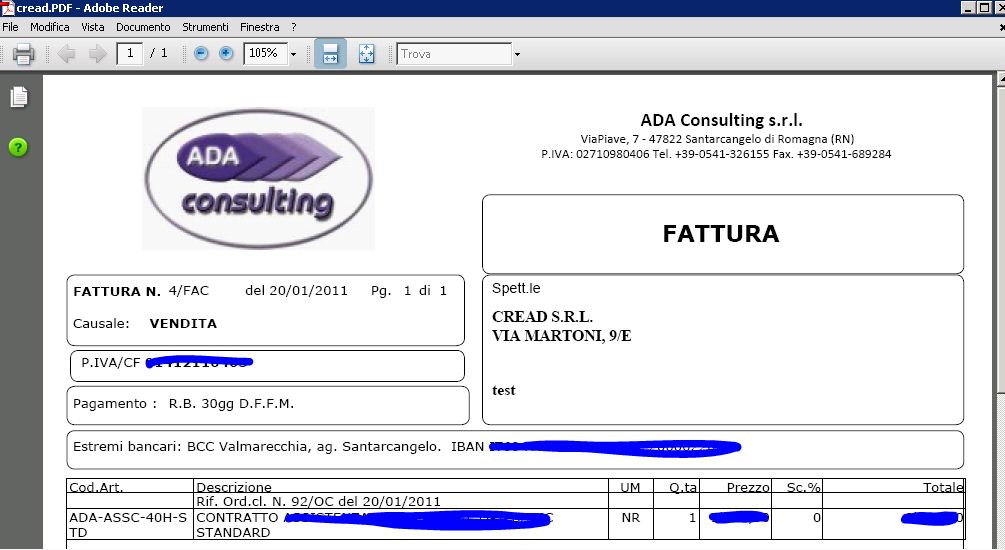
Task: Click the Print icon in toolbar
Action: (x=23, y=53)
